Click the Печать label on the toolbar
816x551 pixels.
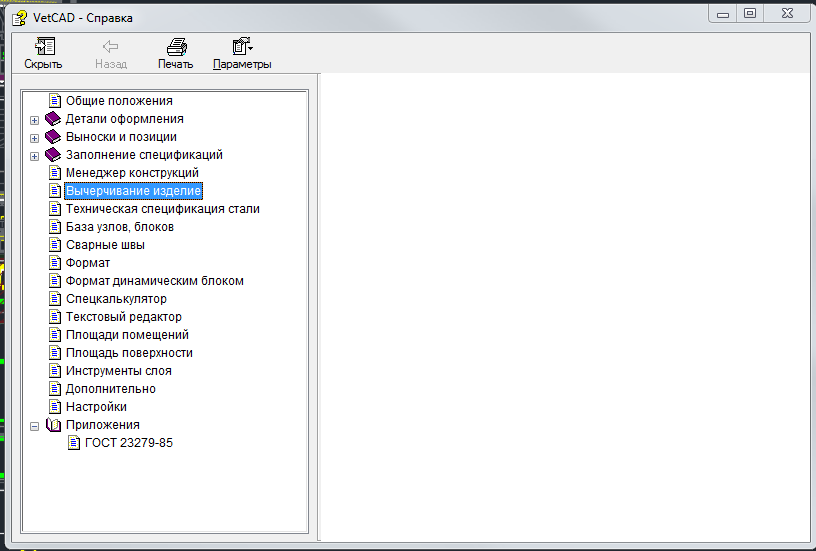175,64
